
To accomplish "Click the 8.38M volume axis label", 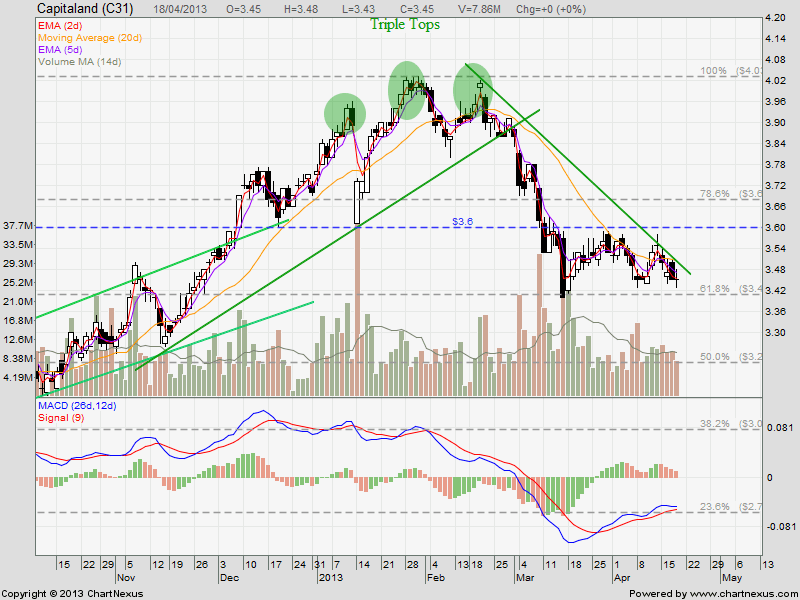I will click(18, 358).
